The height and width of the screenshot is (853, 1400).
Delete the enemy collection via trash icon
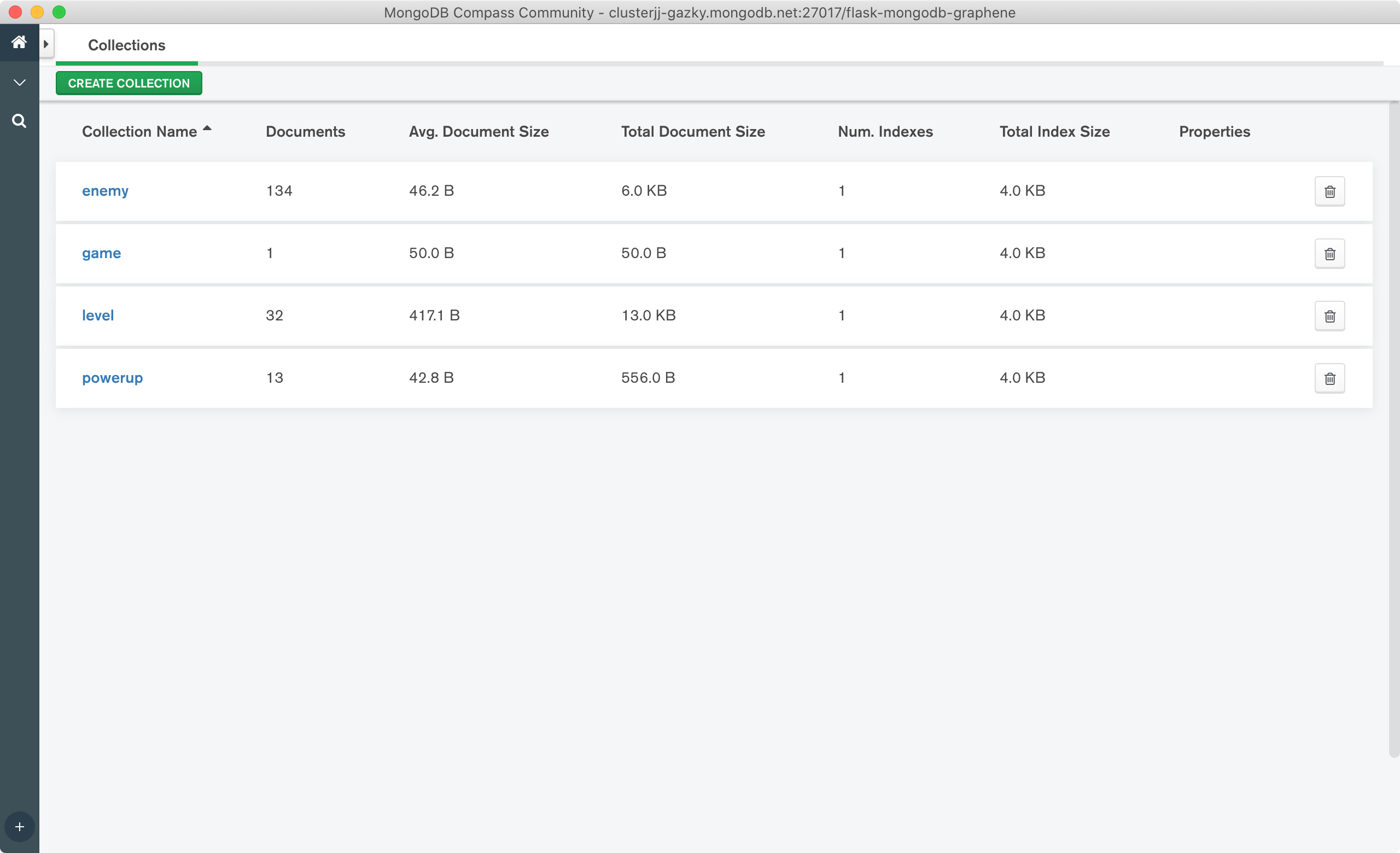1329,191
